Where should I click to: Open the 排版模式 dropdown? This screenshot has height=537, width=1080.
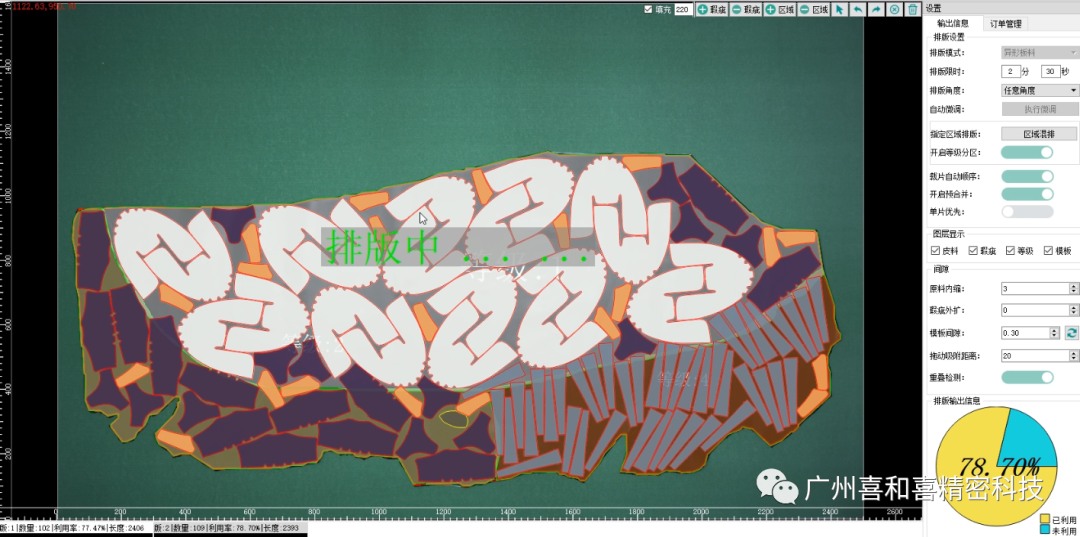click(1039, 52)
